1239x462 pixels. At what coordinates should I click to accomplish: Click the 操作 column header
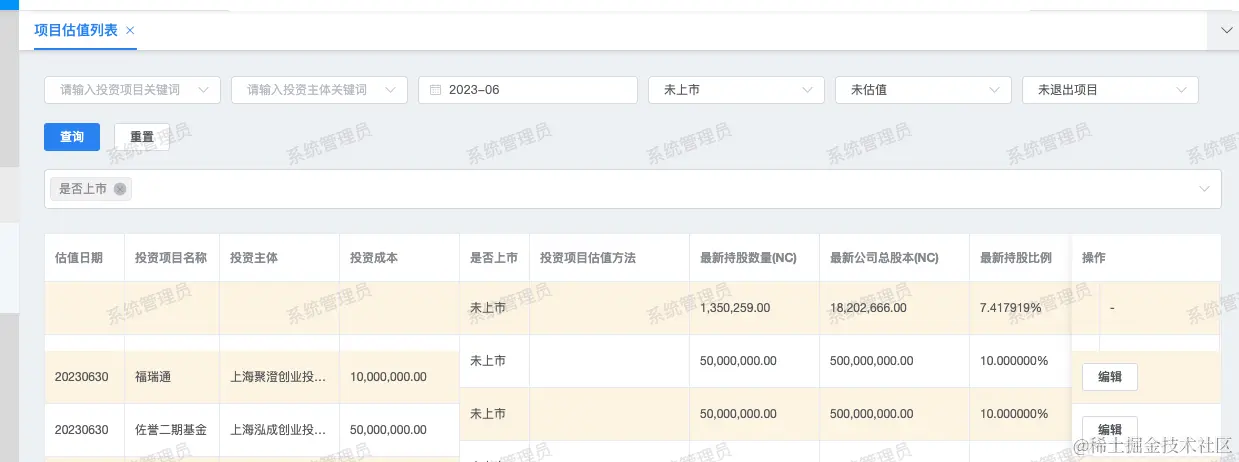(1146, 258)
